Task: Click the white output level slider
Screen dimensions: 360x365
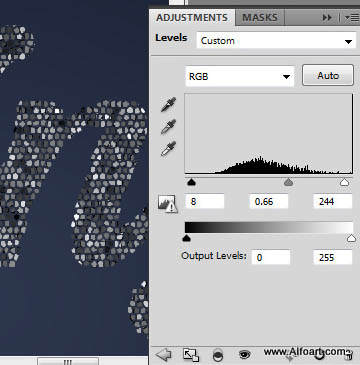Action: click(x=351, y=238)
